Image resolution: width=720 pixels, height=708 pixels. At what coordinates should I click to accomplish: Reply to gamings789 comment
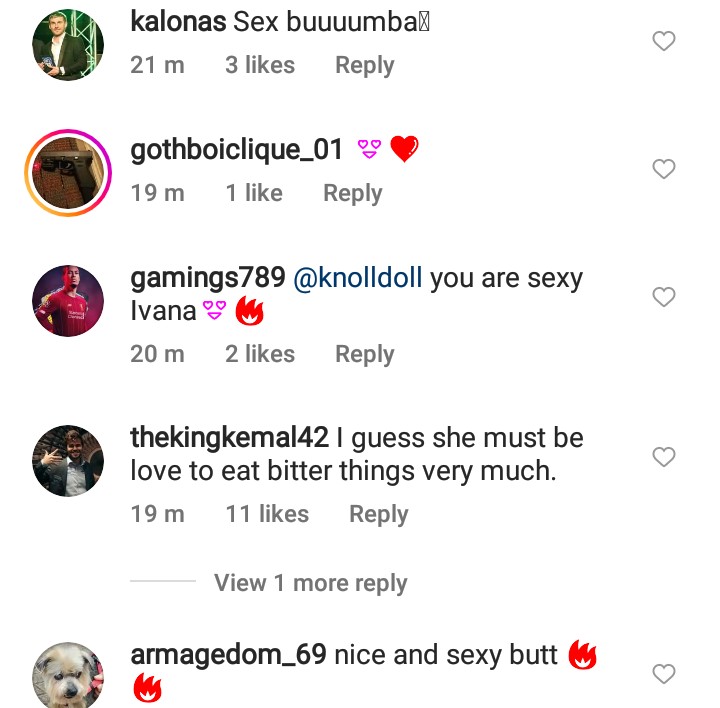pyautogui.click(x=364, y=354)
